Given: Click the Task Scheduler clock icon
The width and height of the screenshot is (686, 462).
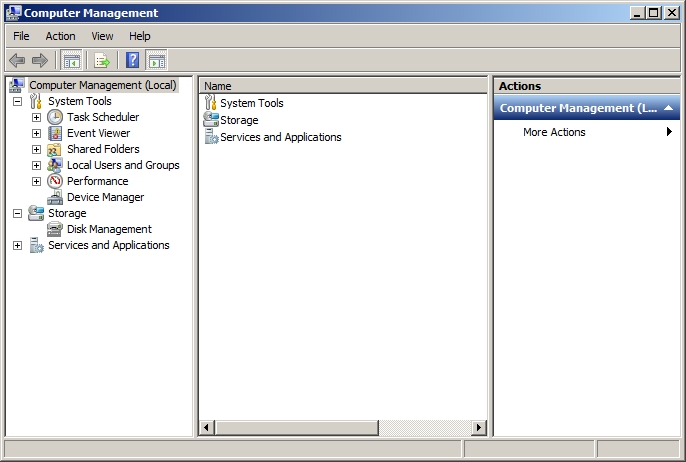Looking at the screenshot, I should (x=55, y=117).
